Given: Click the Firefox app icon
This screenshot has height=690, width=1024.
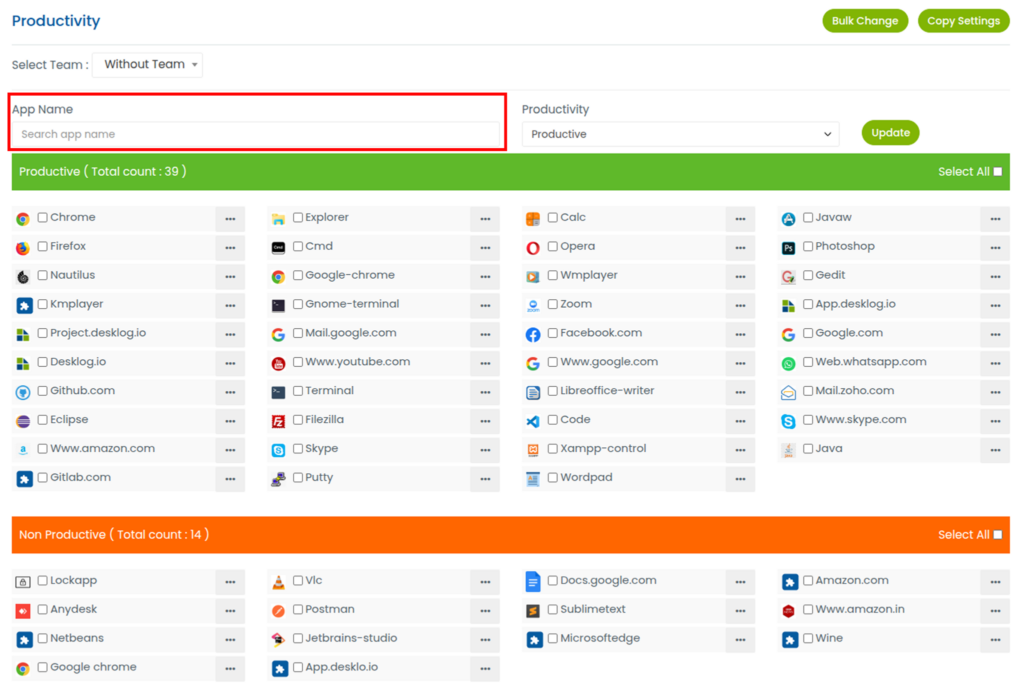Looking at the screenshot, I should coord(23,248).
